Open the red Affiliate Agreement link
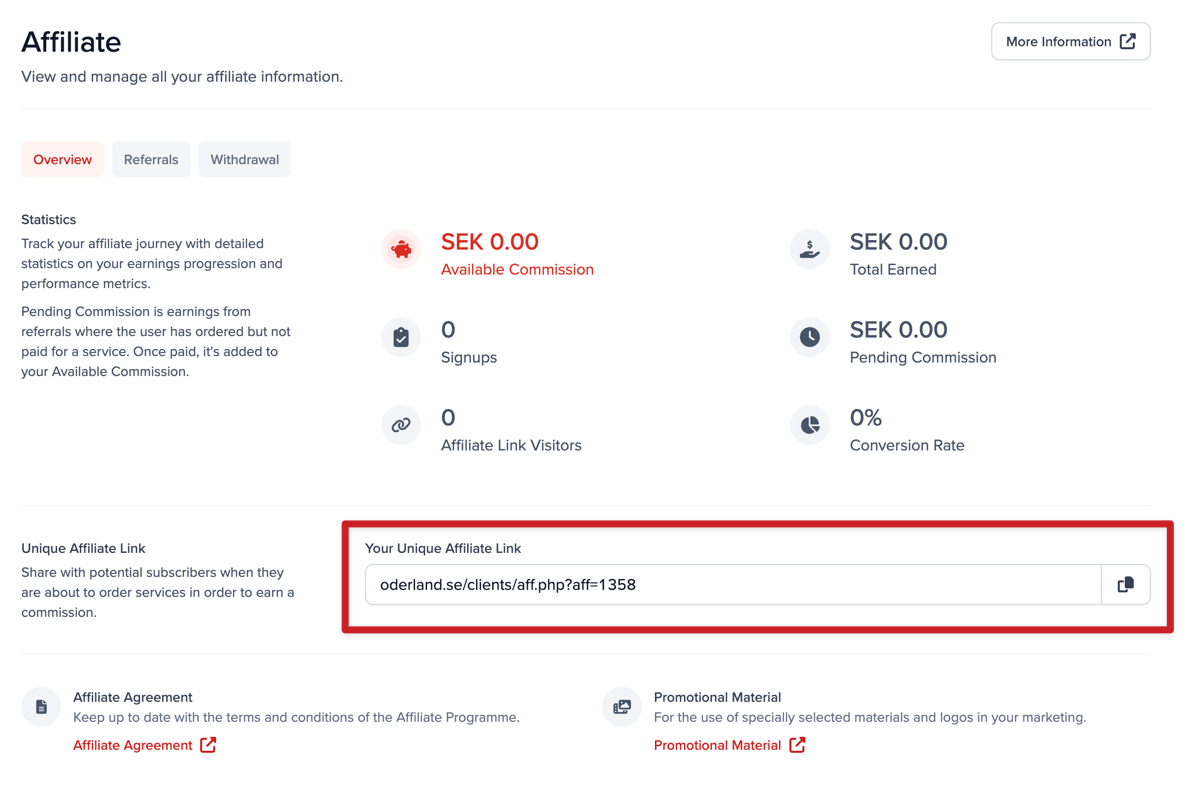 (132, 745)
